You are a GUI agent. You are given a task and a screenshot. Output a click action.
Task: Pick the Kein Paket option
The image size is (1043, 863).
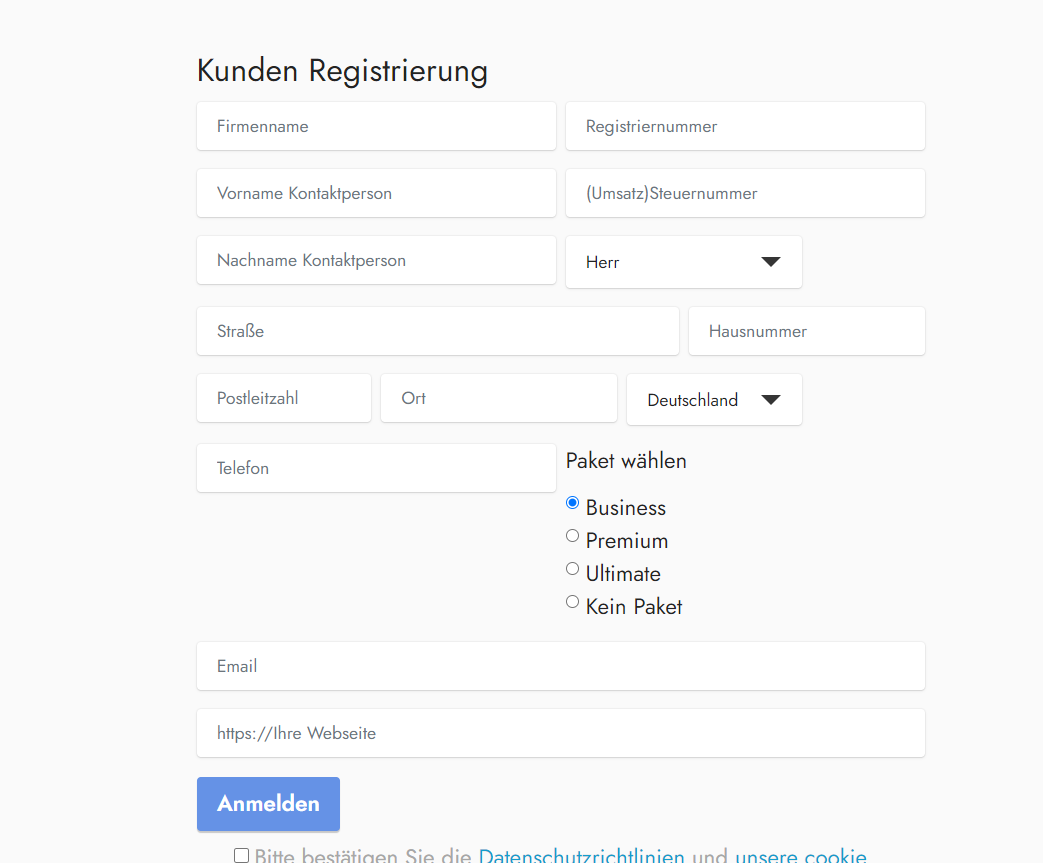pos(573,602)
